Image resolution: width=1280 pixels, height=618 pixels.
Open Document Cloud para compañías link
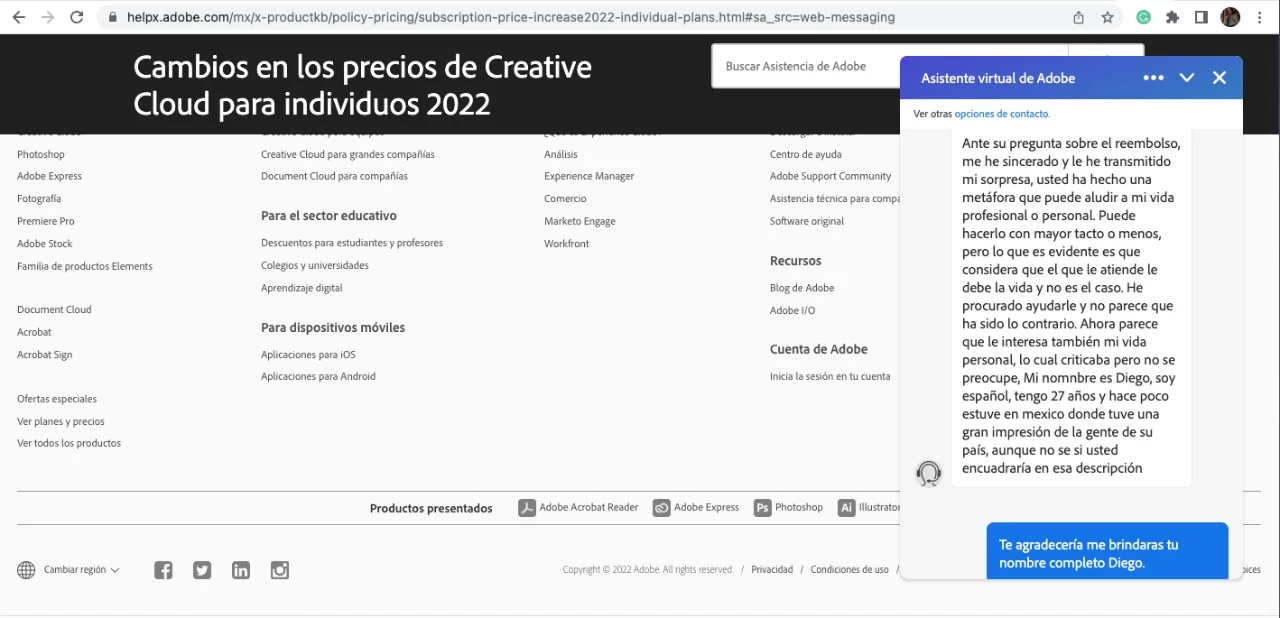(334, 176)
